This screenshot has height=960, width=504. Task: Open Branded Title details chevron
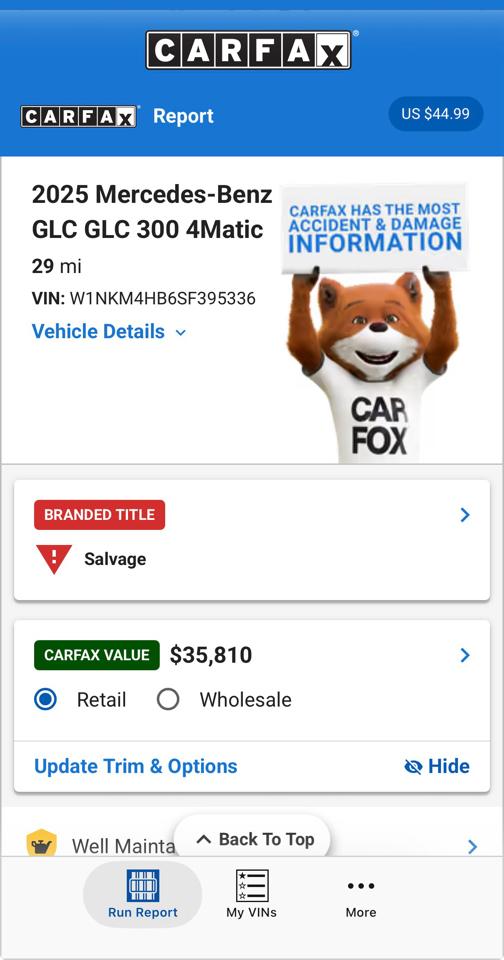(x=465, y=515)
